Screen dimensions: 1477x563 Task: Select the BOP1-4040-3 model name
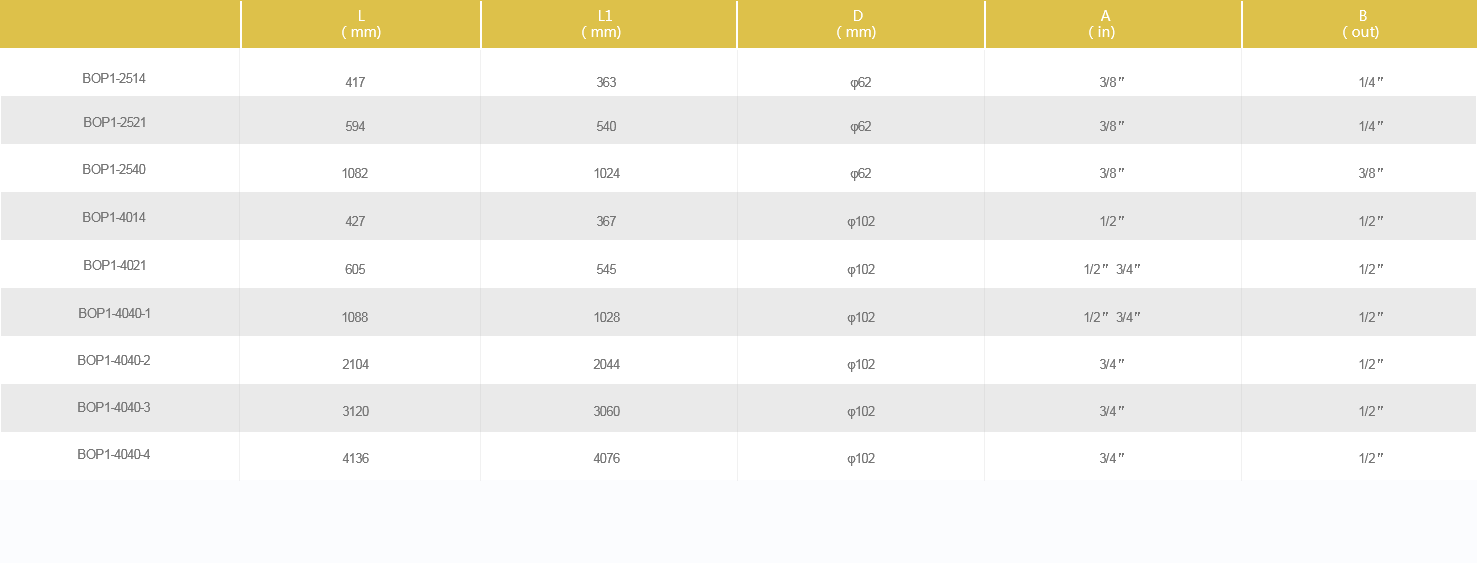[x=114, y=408]
